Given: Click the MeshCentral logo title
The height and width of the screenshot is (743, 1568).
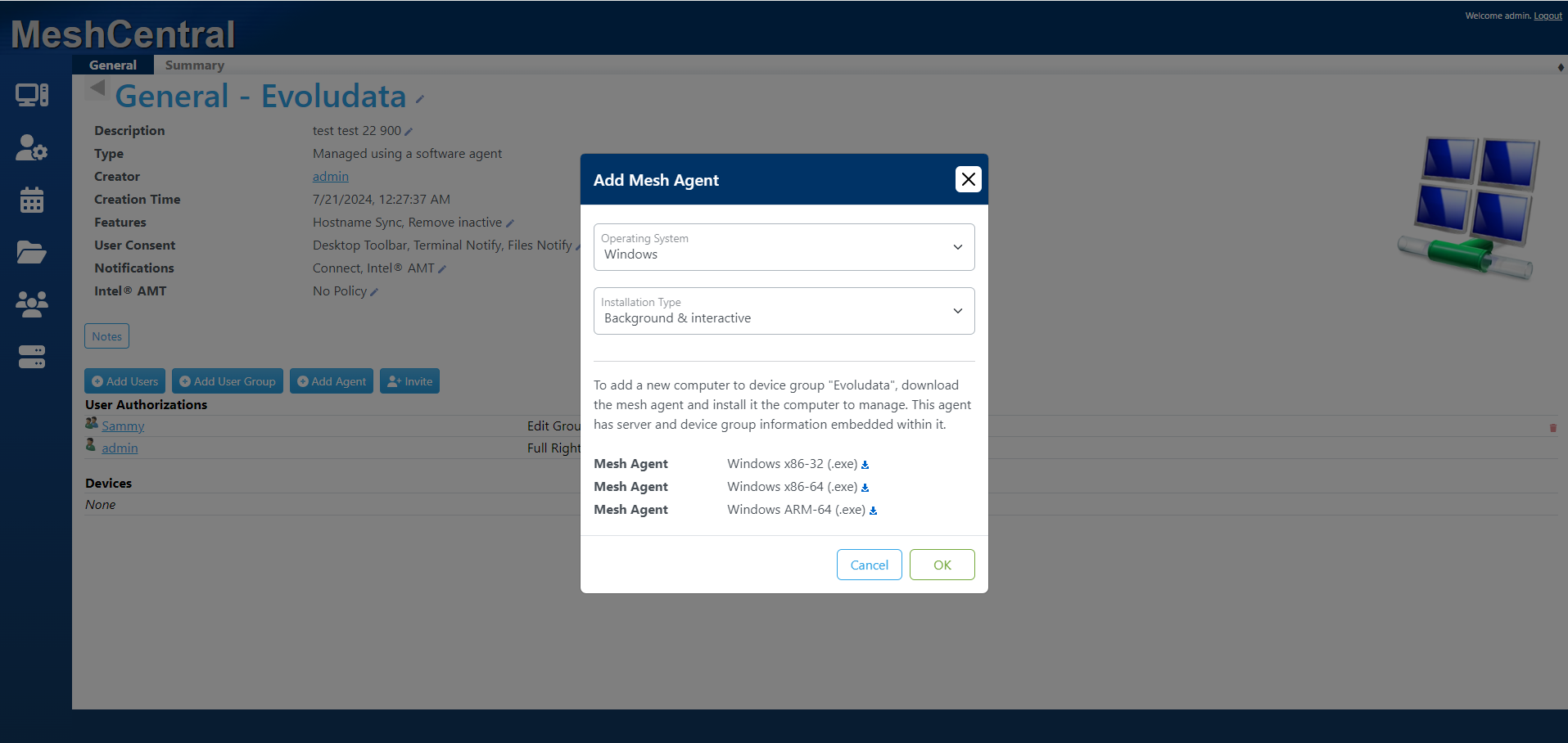Looking at the screenshot, I should (123, 34).
